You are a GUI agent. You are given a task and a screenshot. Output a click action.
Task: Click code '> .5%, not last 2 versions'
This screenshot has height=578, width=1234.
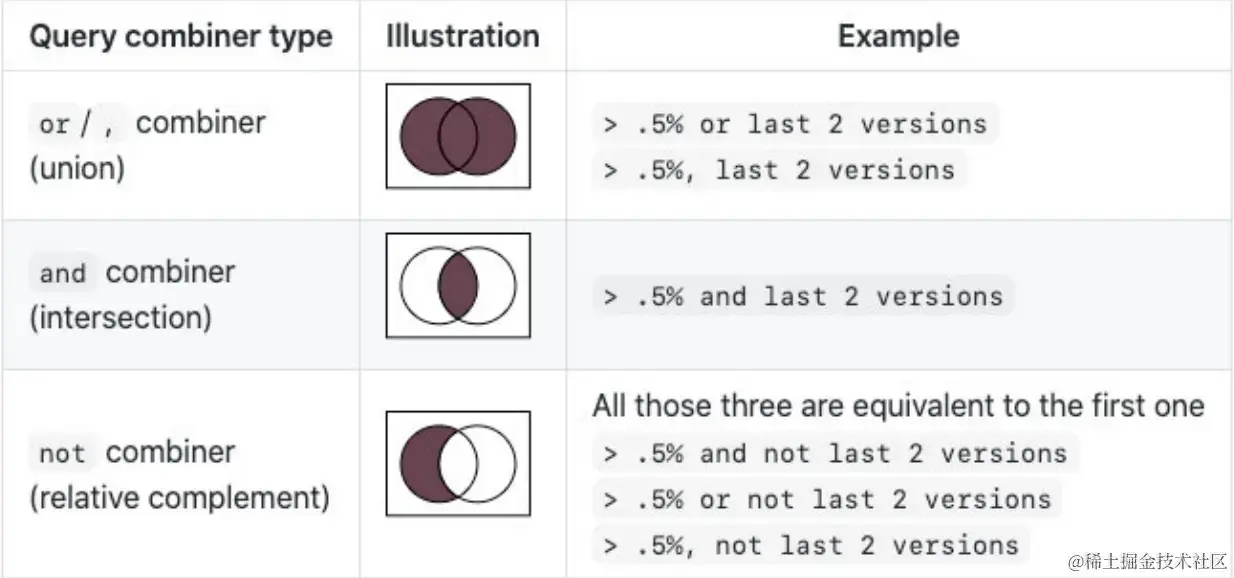click(x=811, y=545)
